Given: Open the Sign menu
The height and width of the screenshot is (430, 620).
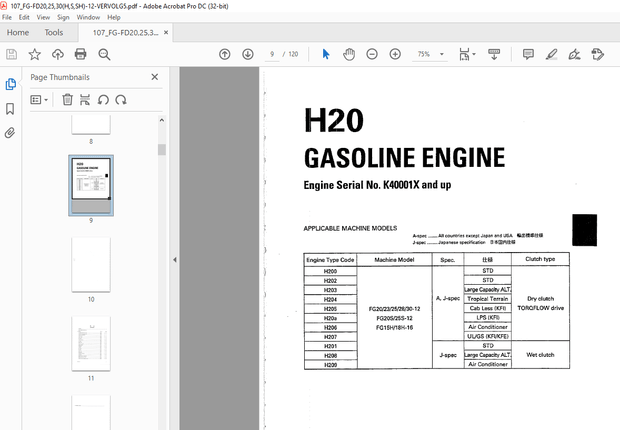Looking at the screenshot, I should (63, 17).
